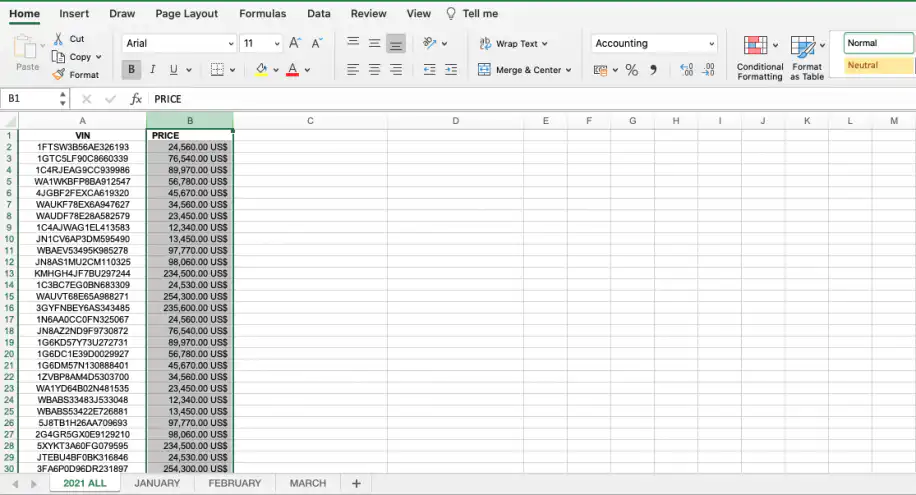This screenshot has height=495, width=916.
Task: Align cell text right
Action: point(395,70)
